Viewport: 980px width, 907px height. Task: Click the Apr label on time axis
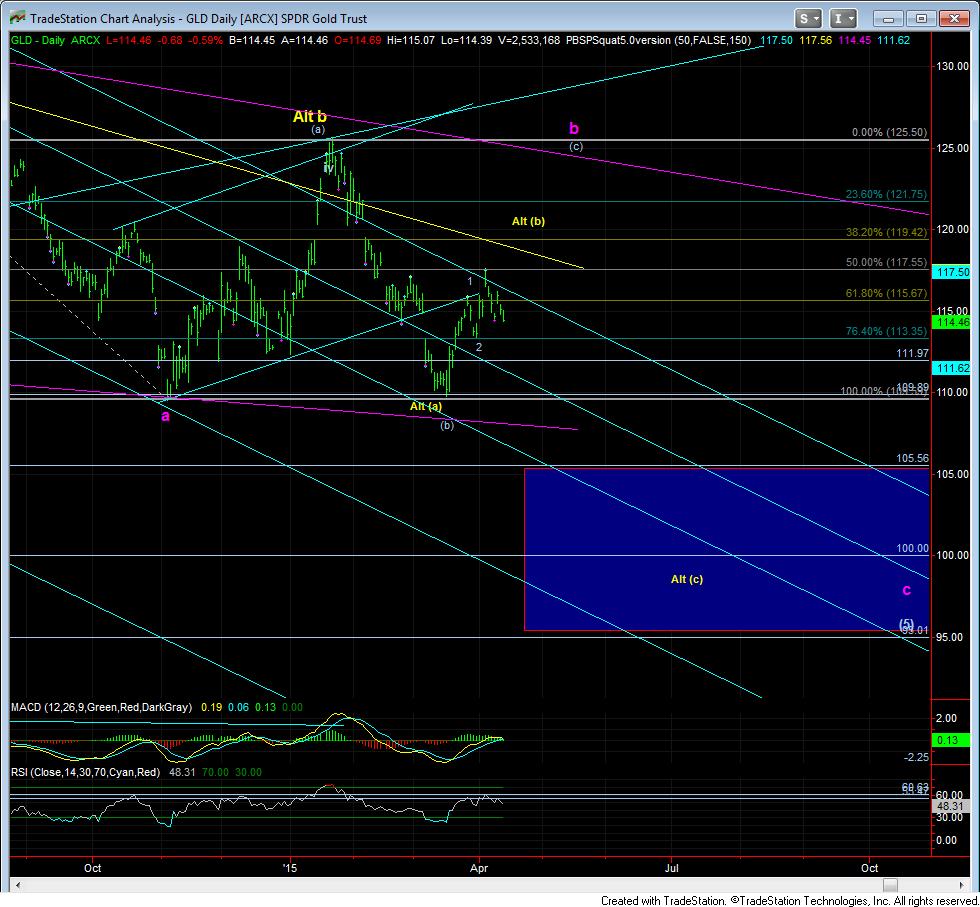(x=480, y=868)
